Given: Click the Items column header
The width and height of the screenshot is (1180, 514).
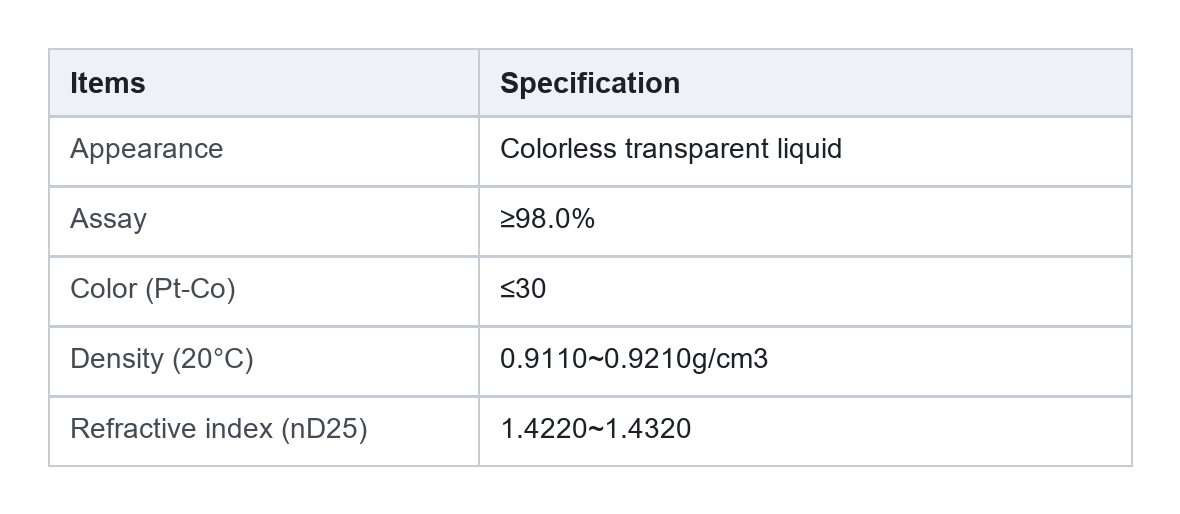Looking at the screenshot, I should point(108,83).
